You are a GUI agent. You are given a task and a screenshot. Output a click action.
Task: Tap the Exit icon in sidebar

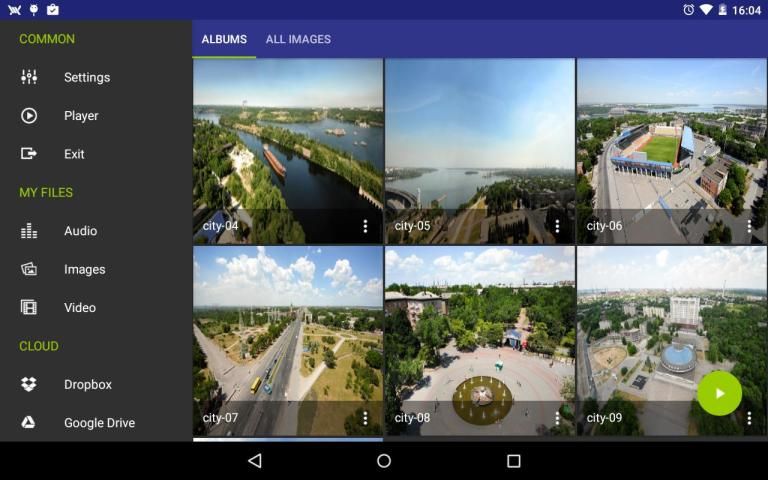pos(29,154)
